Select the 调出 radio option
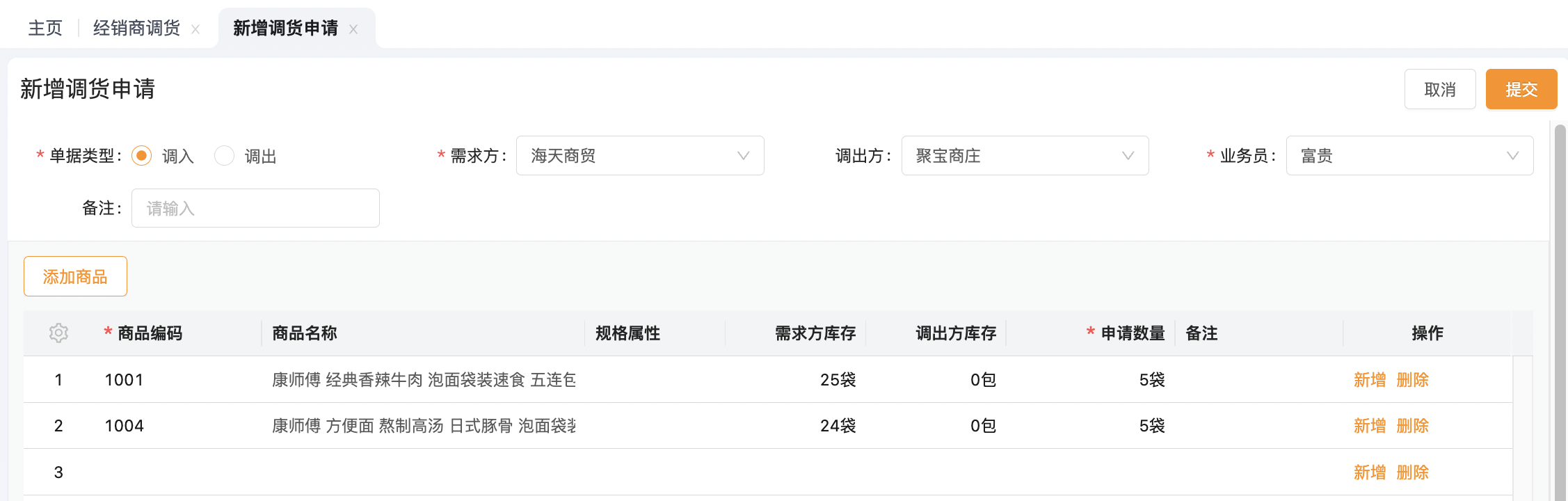 pos(224,156)
